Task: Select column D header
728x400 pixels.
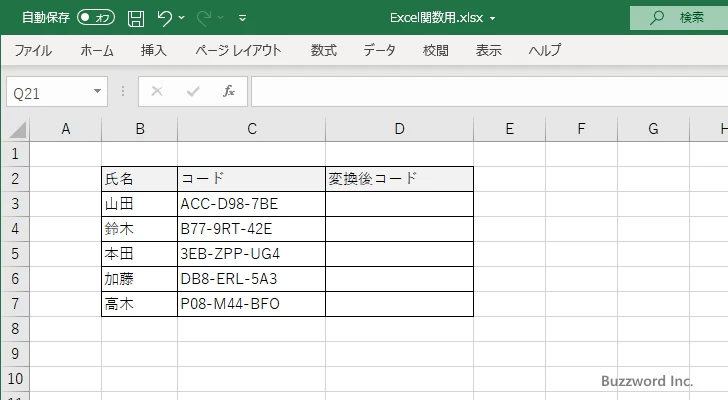Action: [x=399, y=129]
